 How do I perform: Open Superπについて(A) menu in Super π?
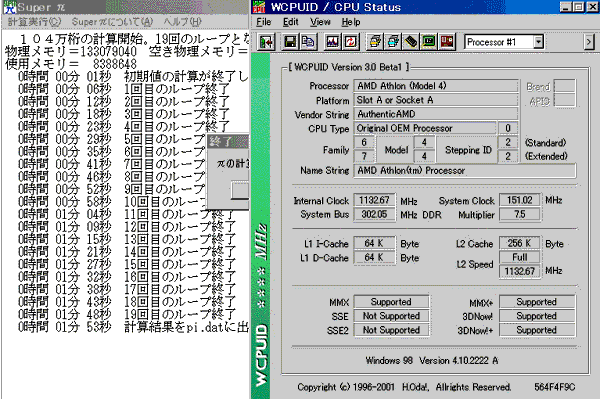pyautogui.click(x=112, y=22)
